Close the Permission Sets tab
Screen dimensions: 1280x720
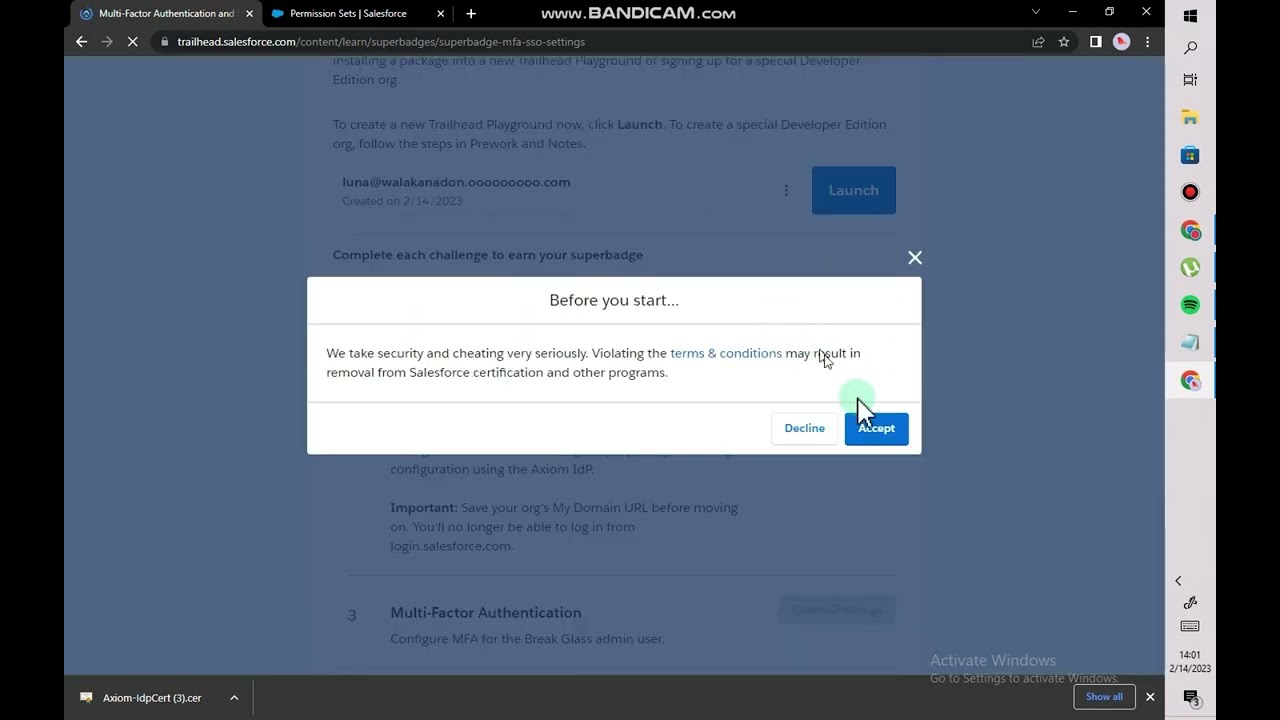pyautogui.click(x=440, y=14)
